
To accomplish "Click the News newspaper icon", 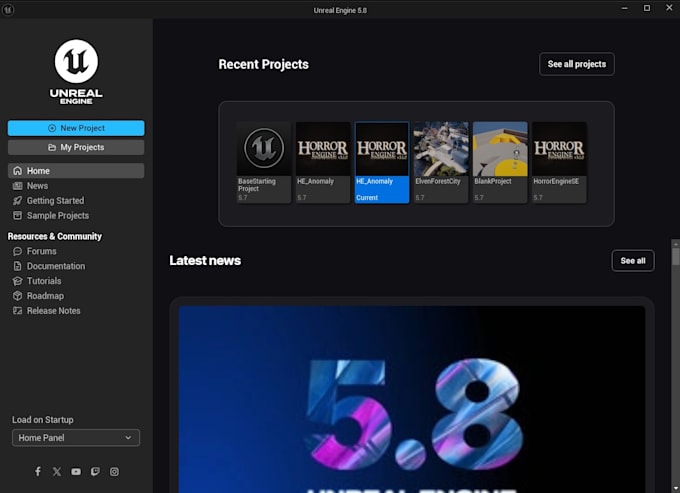I will (x=17, y=186).
